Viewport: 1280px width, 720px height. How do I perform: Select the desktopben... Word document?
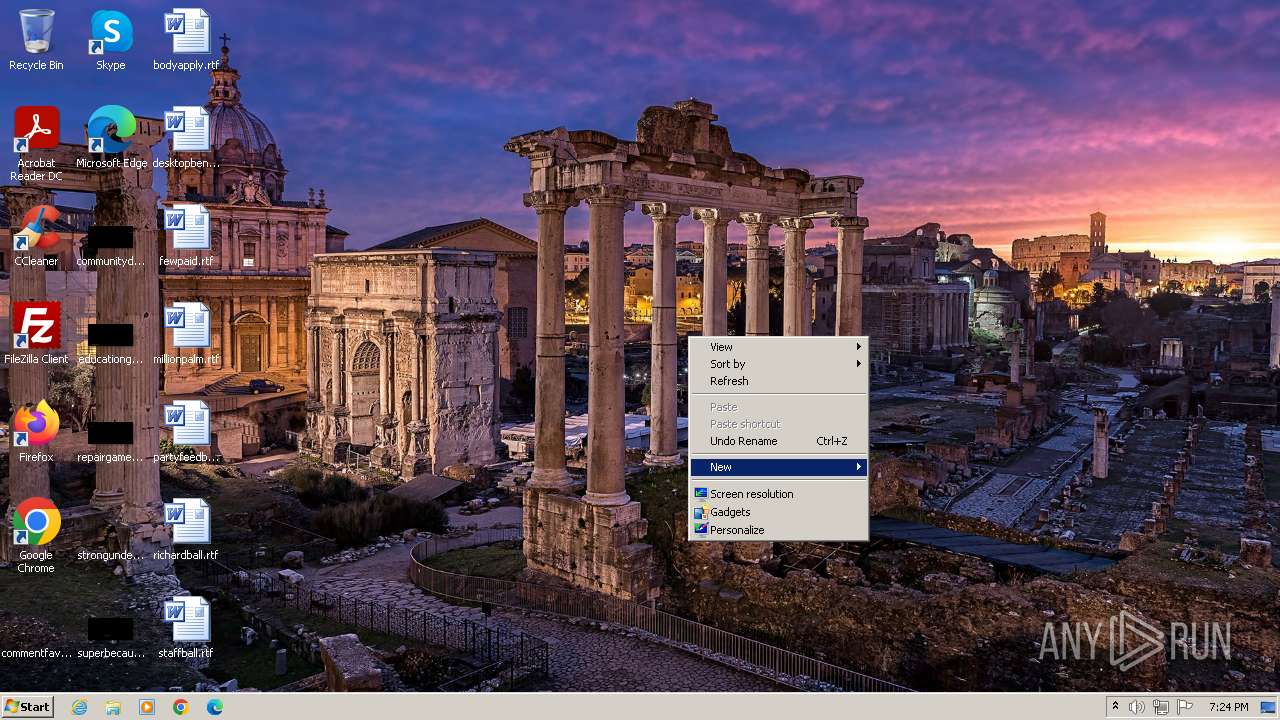point(186,138)
